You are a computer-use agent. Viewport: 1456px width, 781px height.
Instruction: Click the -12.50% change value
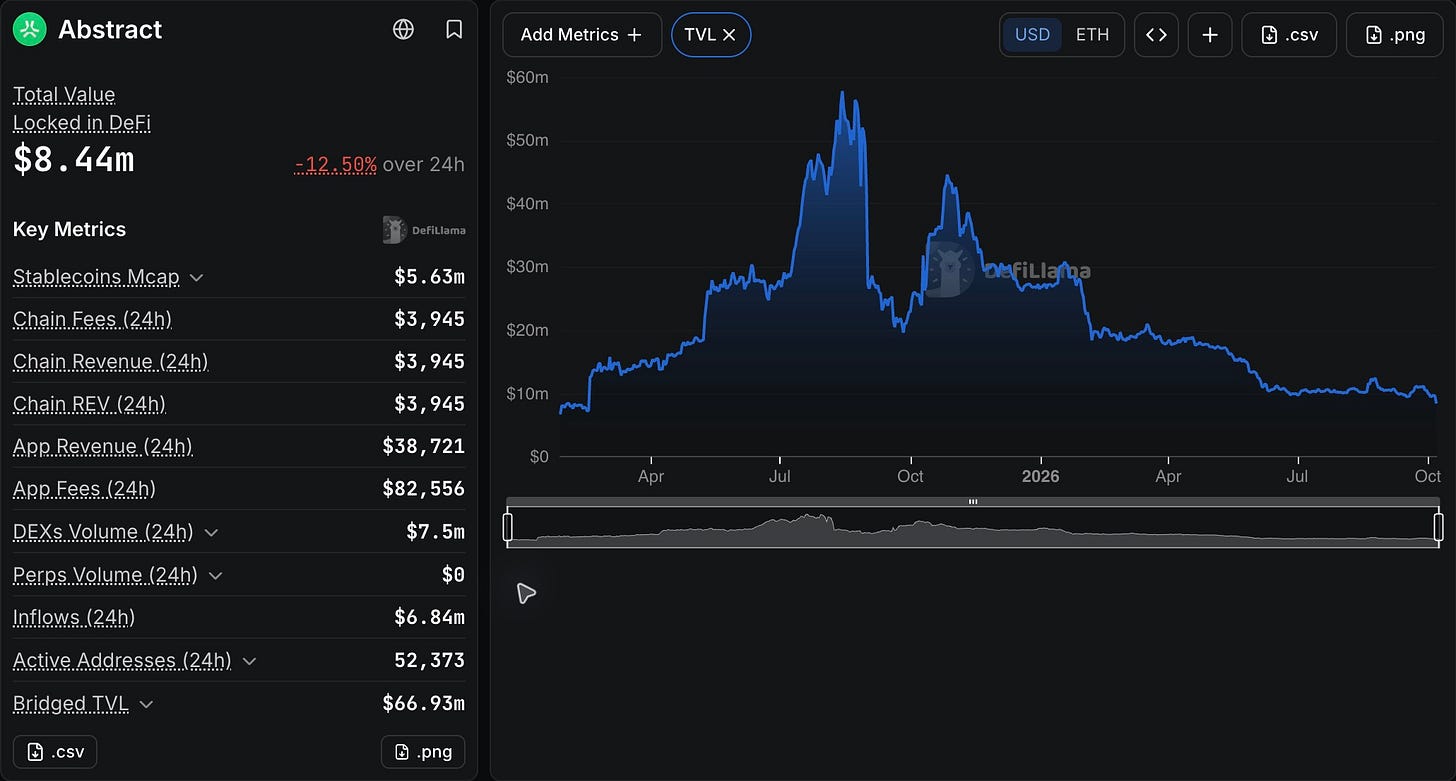click(336, 165)
